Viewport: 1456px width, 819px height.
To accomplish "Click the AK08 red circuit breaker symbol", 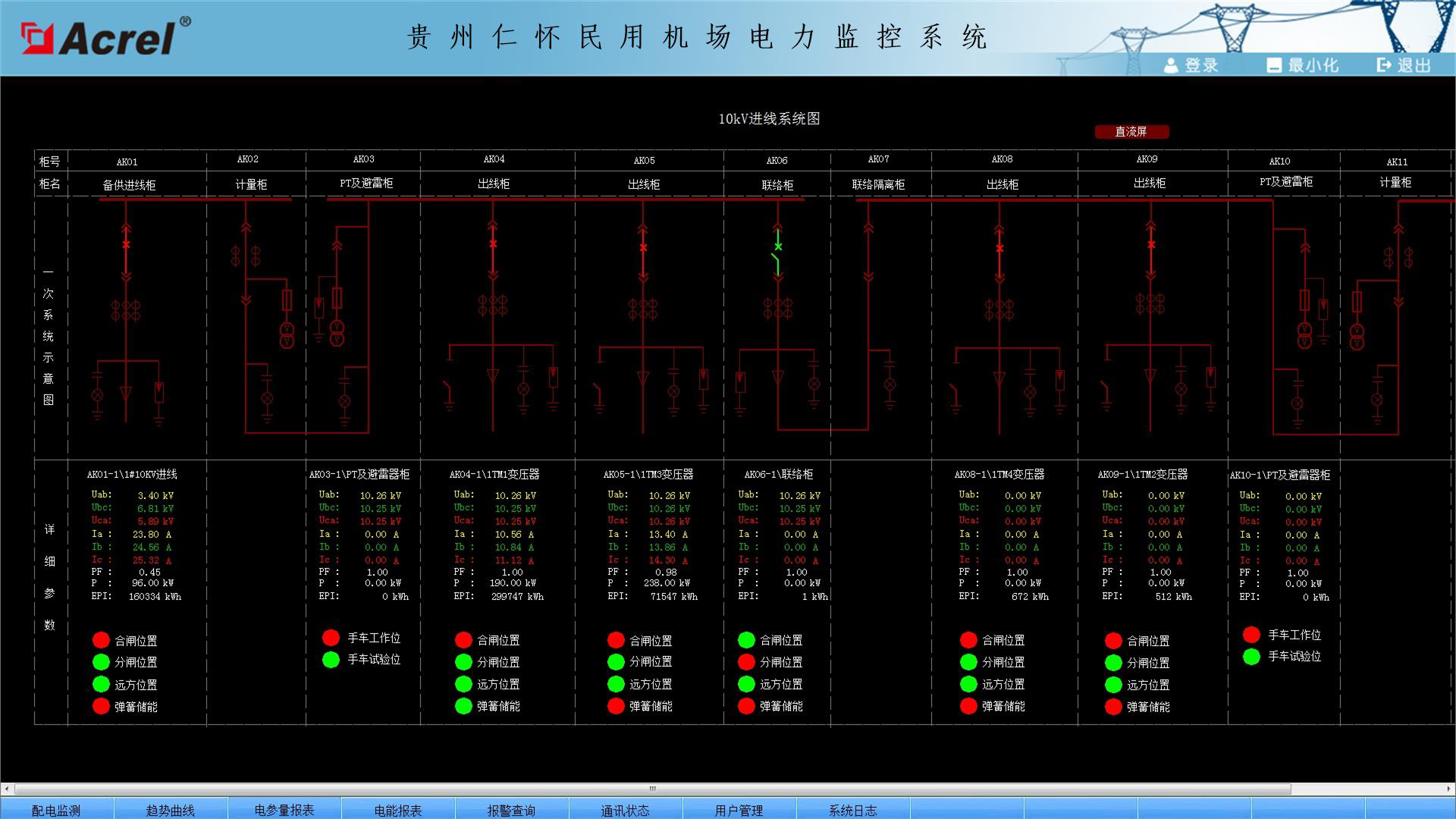I will [999, 248].
